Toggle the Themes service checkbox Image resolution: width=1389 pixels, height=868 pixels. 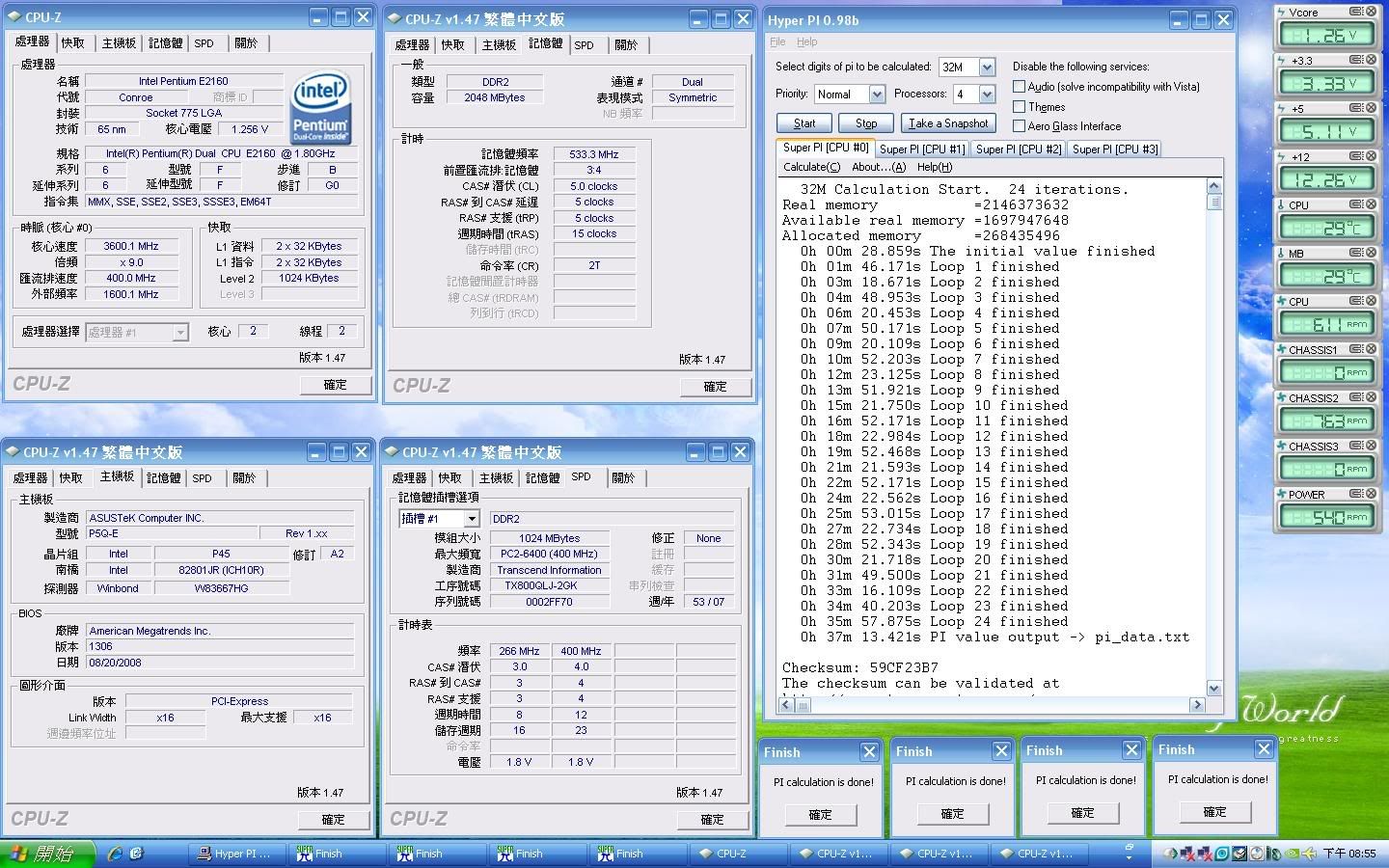click(1020, 106)
